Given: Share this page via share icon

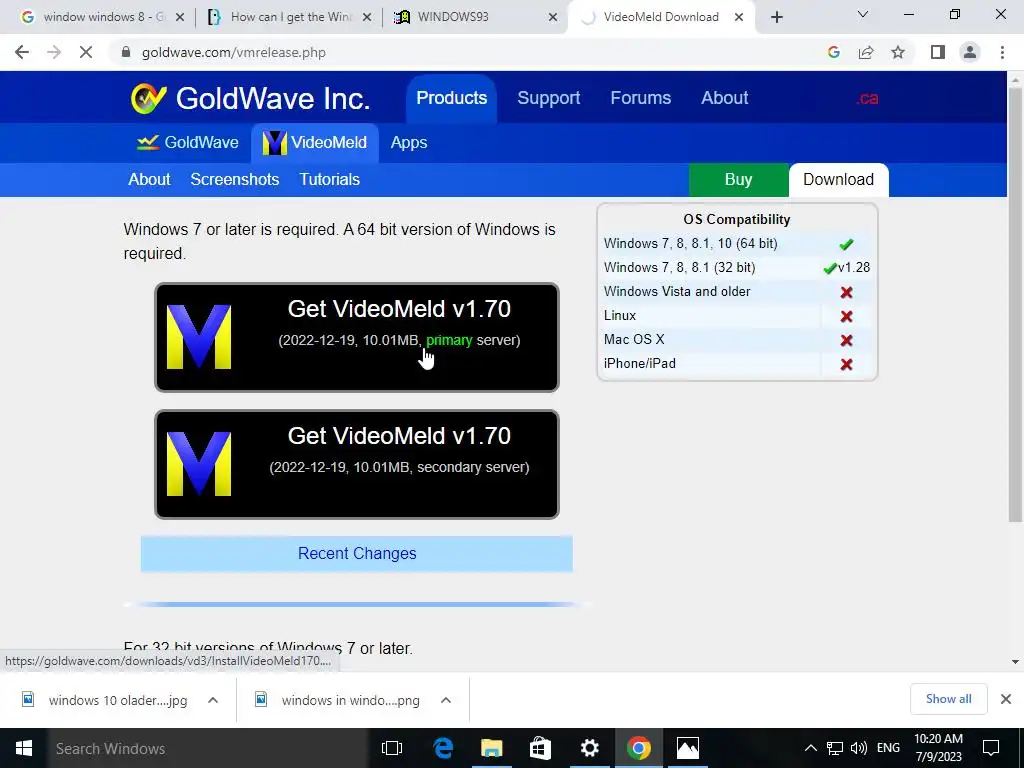Looking at the screenshot, I should click(866, 52).
